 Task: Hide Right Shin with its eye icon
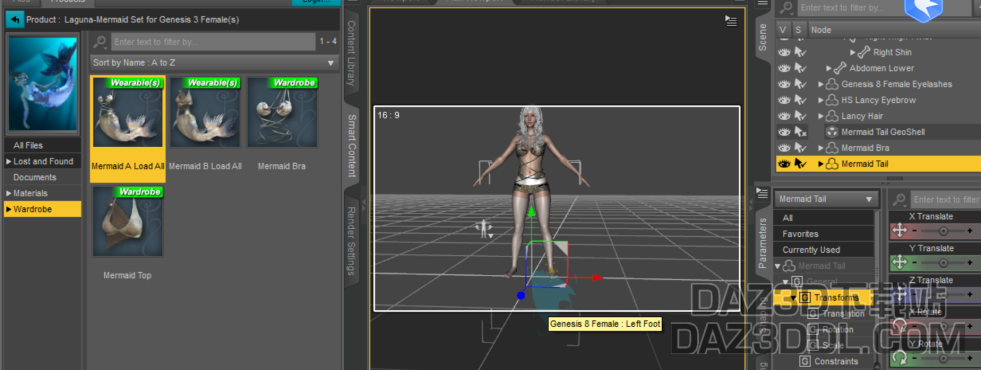(x=784, y=53)
